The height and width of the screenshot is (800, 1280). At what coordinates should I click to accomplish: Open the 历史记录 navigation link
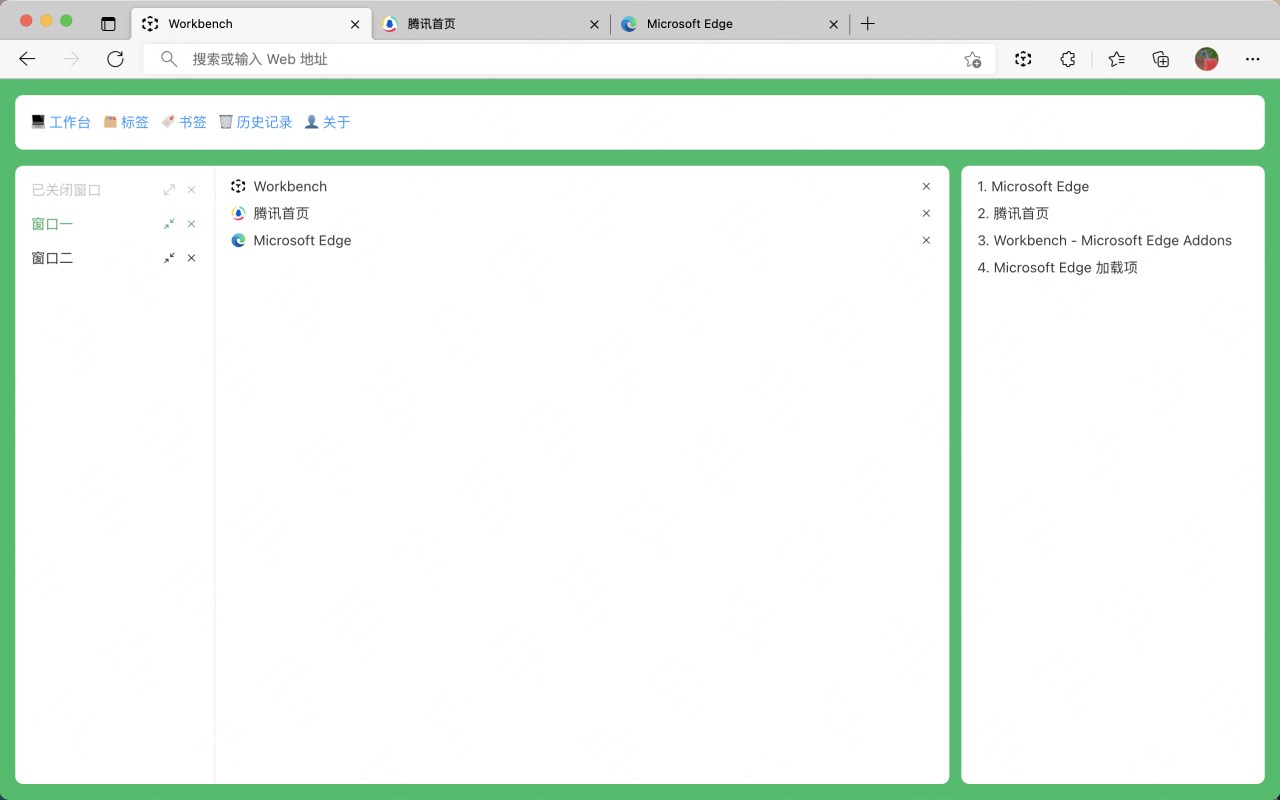pos(256,122)
